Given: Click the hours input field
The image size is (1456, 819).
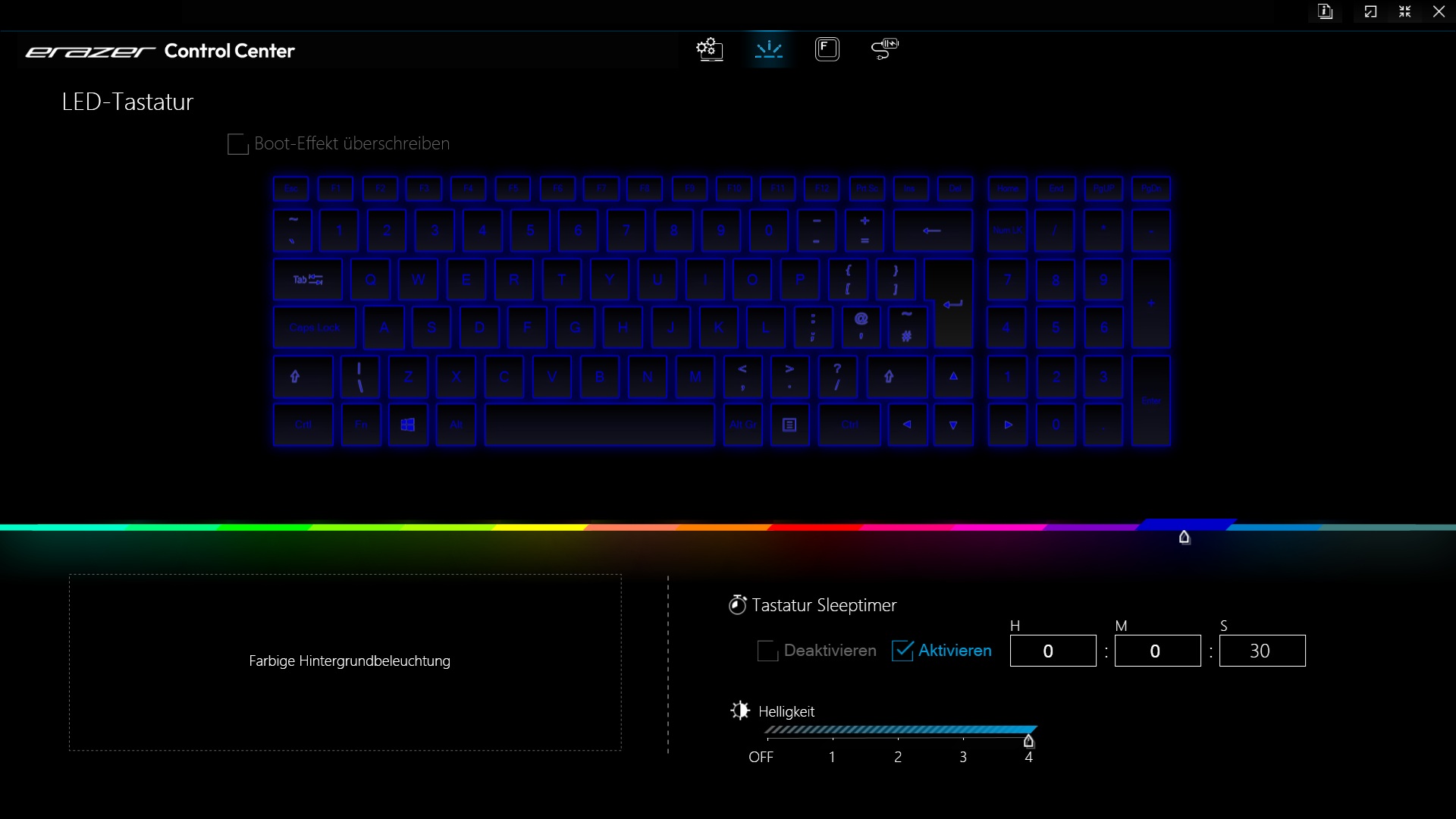Looking at the screenshot, I should click(x=1053, y=651).
